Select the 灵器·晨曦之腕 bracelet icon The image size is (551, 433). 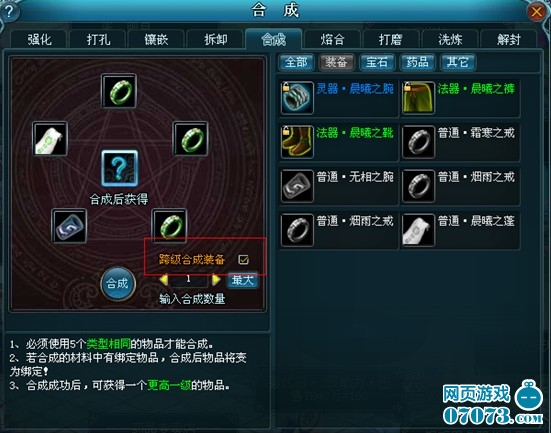pos(297,98)
